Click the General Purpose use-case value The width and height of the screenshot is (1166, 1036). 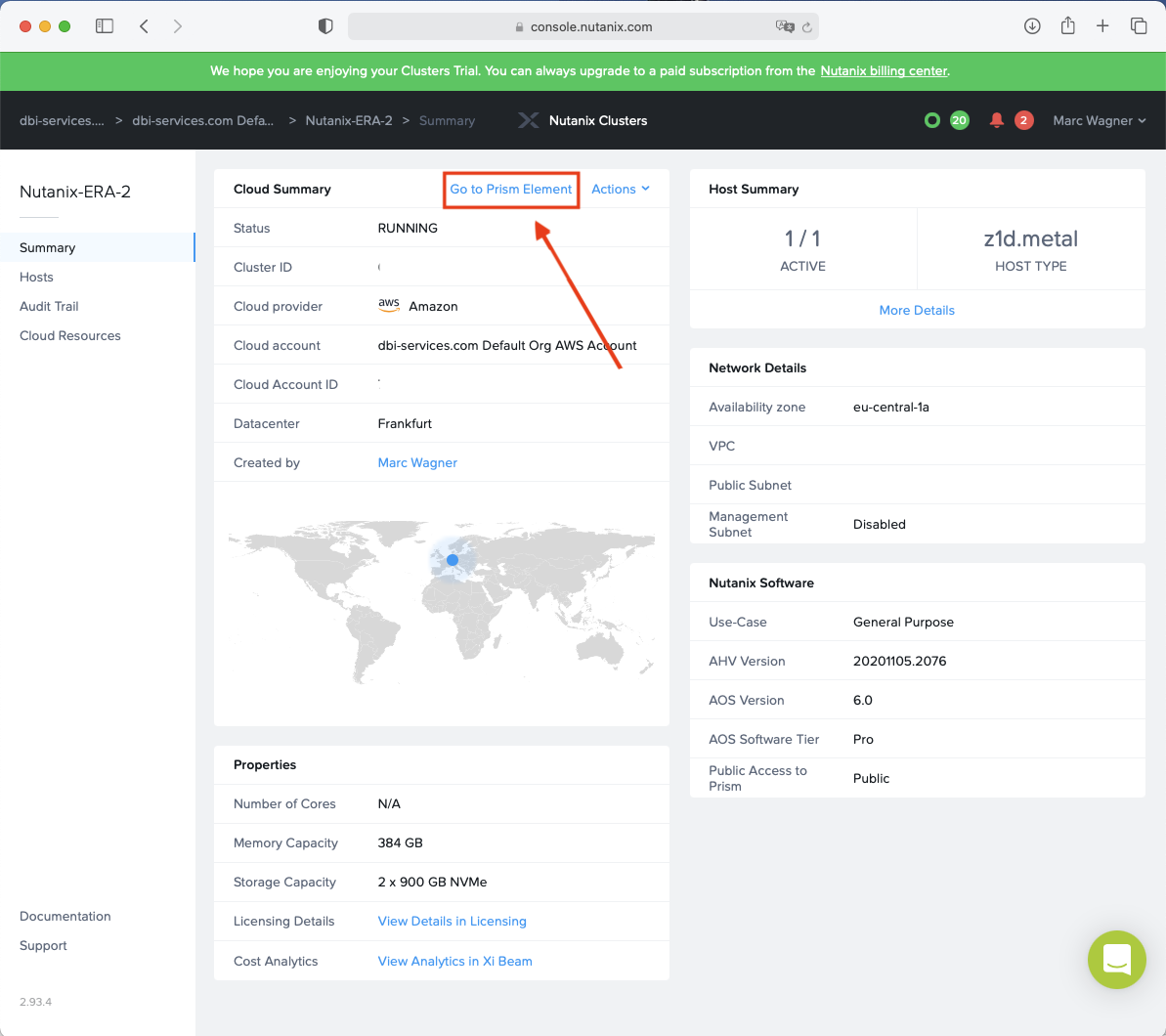pos(903,622)
